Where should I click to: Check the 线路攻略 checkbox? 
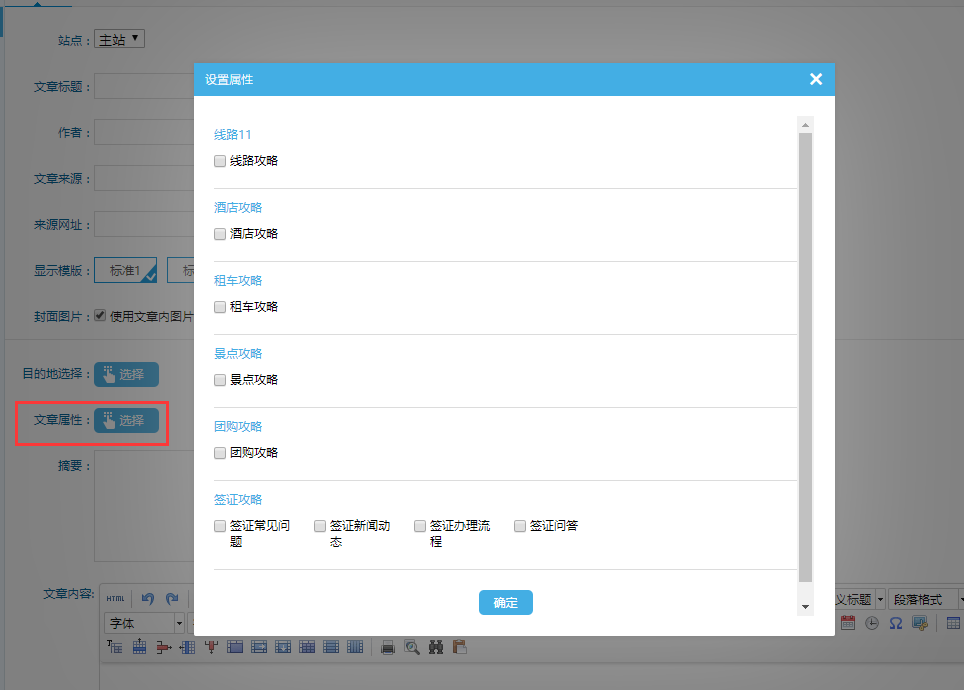point(220,160)
